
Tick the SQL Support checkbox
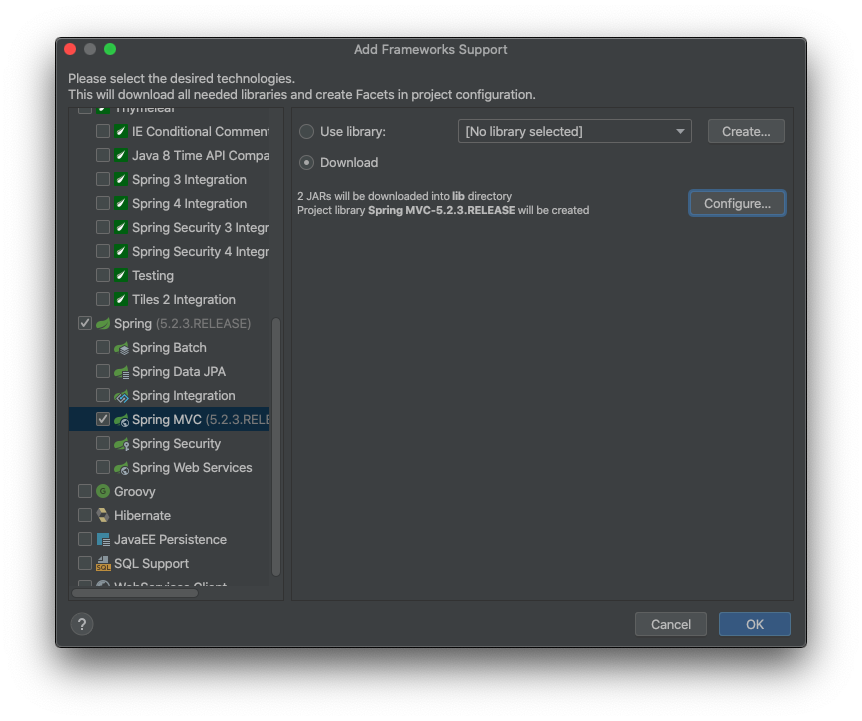(85, 563)
